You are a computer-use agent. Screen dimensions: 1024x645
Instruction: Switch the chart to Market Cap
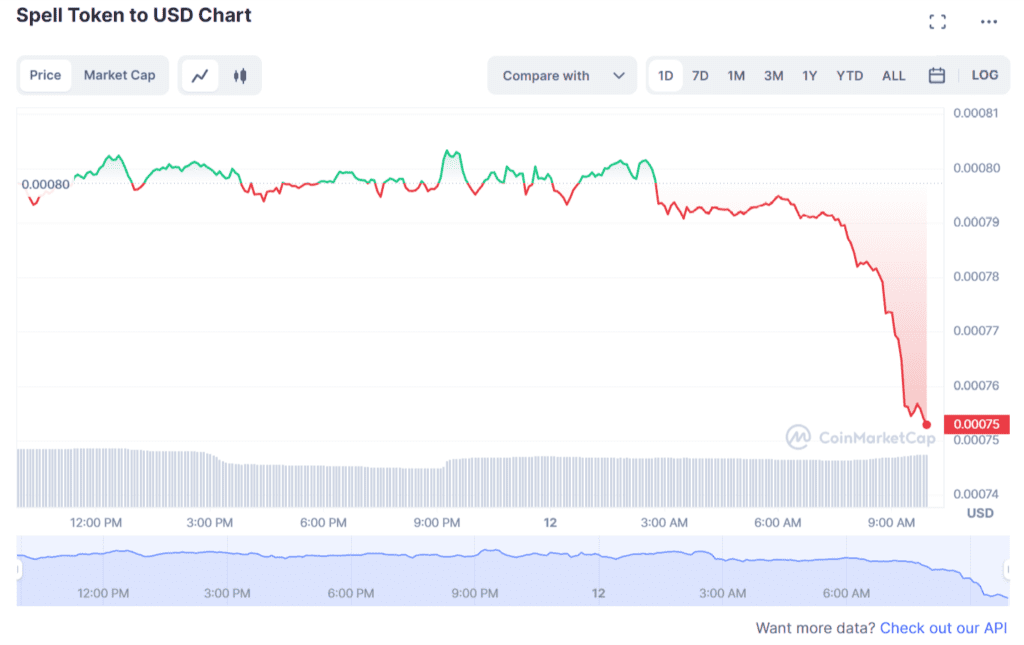119,75
